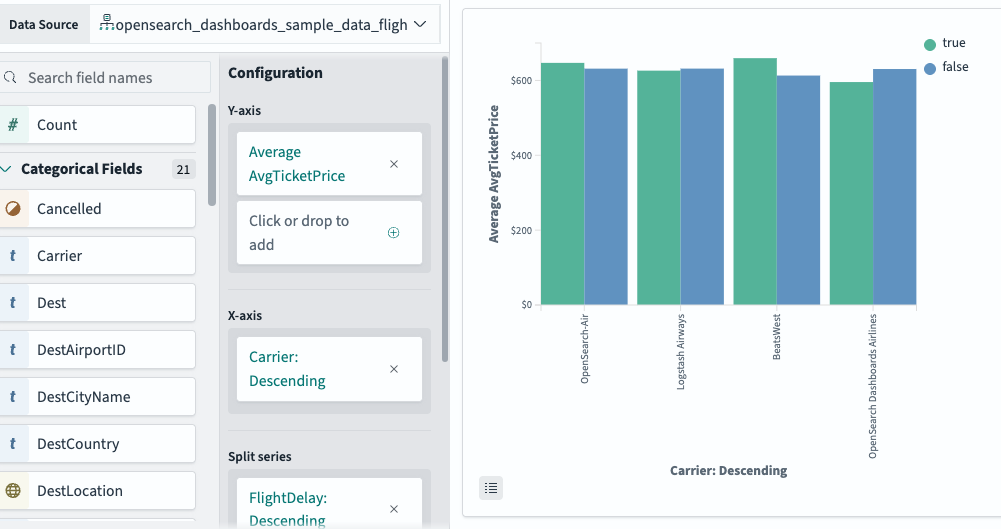Click the green BeatsWest bar

pyautogui.click(x=755, y=181)
